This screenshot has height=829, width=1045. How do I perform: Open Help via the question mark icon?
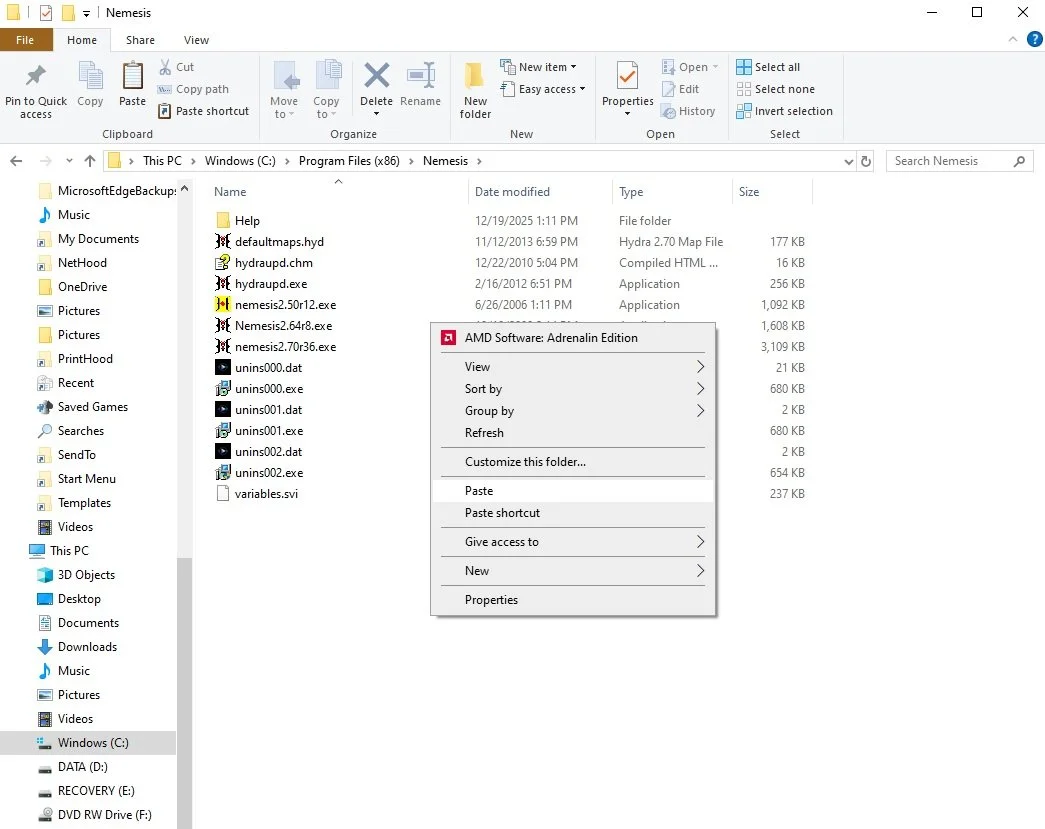coord(1034,39)
